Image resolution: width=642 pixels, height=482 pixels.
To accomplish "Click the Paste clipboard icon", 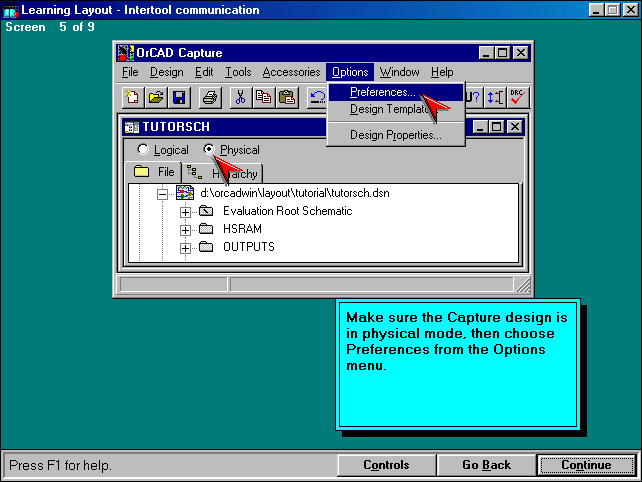I will 287,97.
